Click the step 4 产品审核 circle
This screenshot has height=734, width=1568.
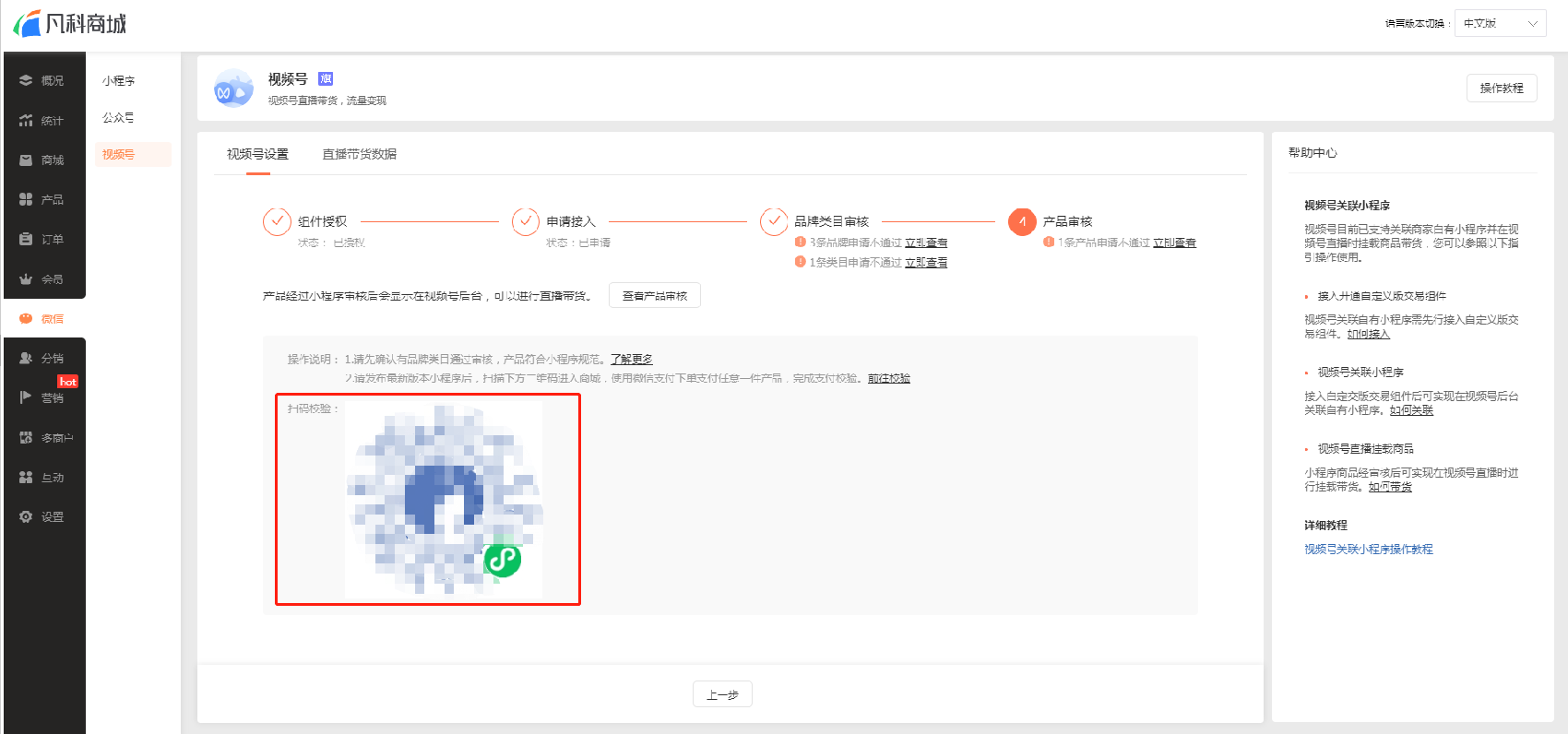pos(1022,221)
